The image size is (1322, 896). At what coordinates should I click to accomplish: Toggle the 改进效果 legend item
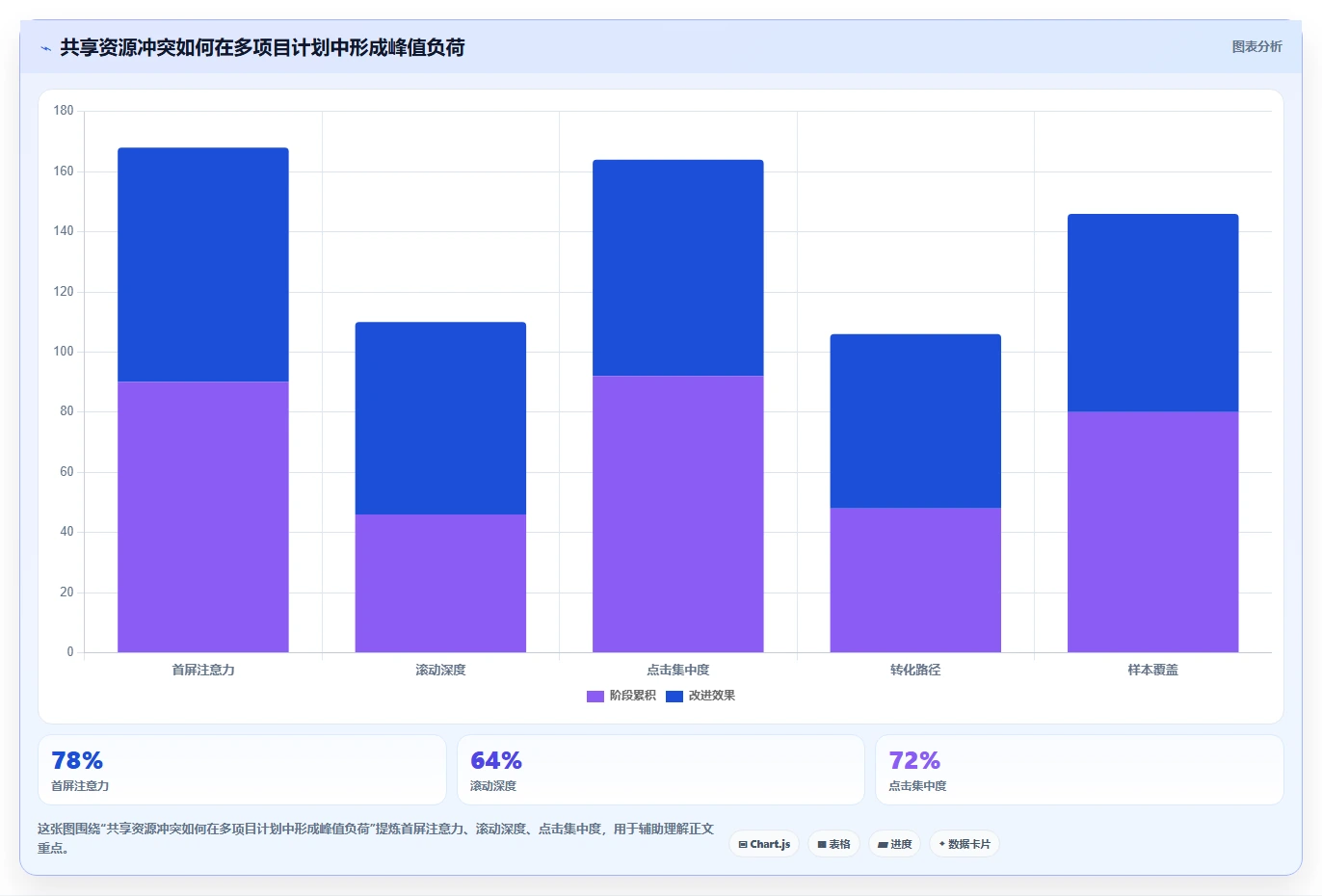701,696
